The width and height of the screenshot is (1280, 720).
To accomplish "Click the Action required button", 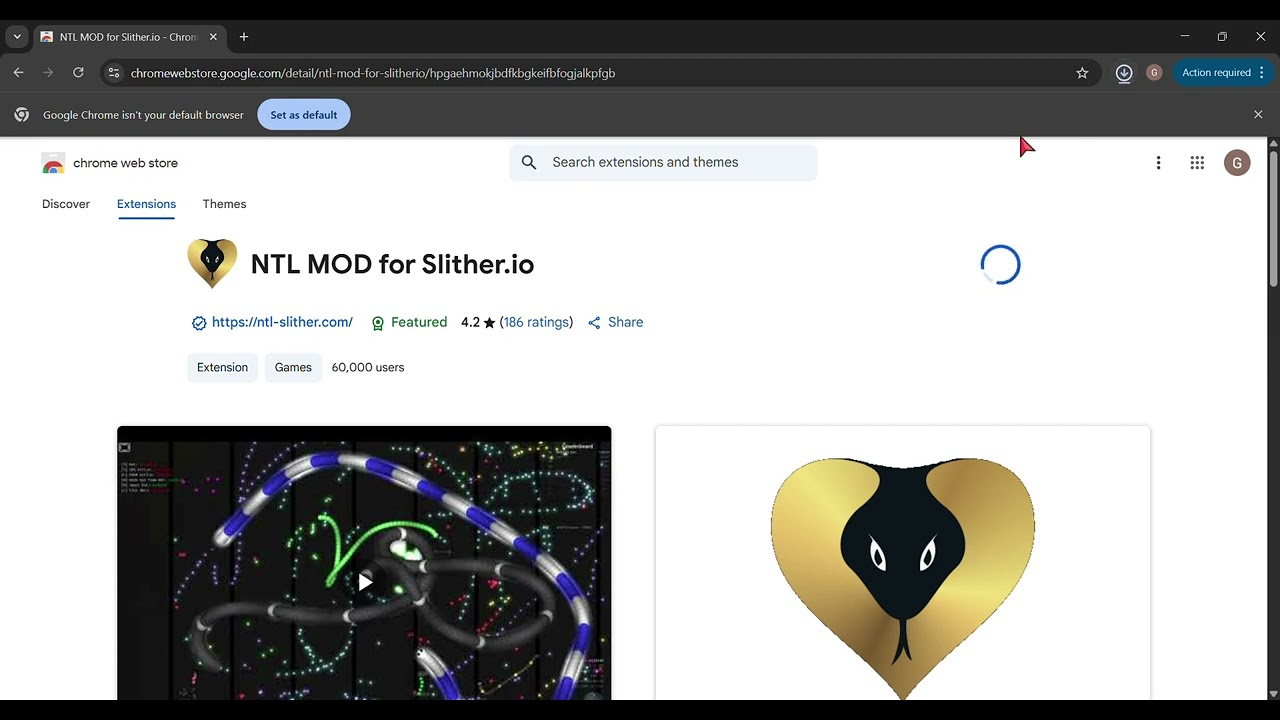I will [1223, 73].
